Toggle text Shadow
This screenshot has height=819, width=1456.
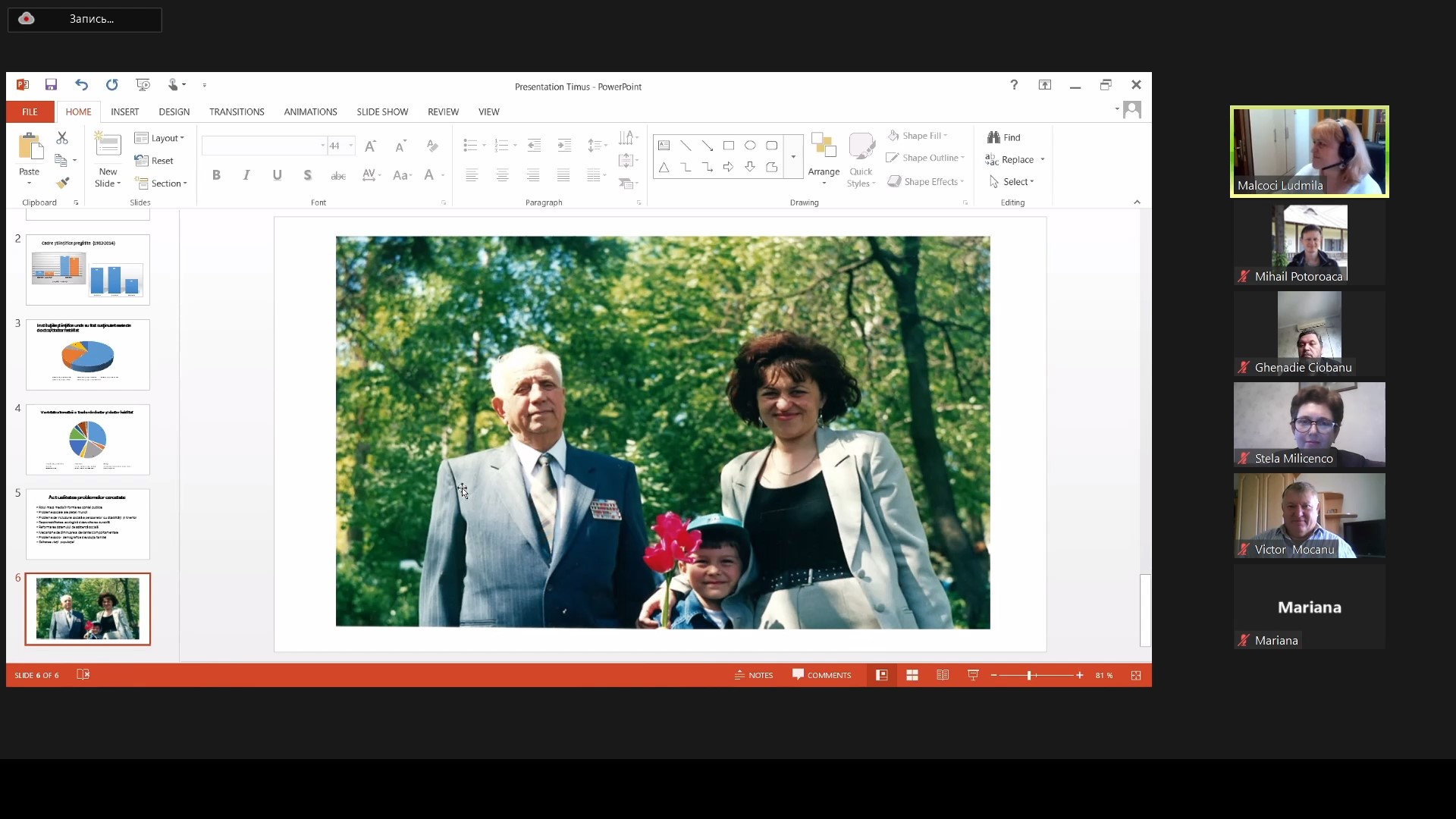coord(308,175)
